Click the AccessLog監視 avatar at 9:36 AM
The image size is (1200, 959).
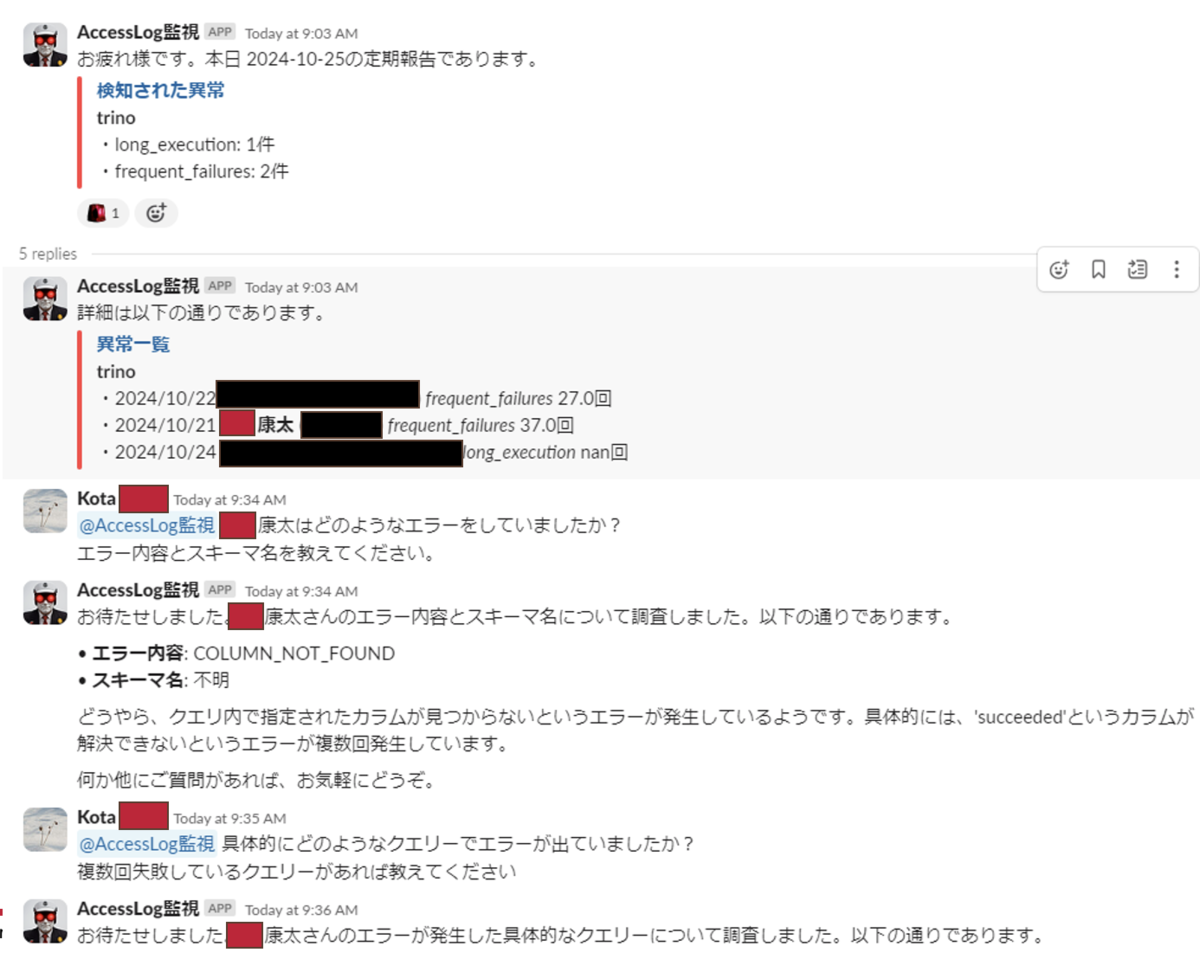pos(45,921)
